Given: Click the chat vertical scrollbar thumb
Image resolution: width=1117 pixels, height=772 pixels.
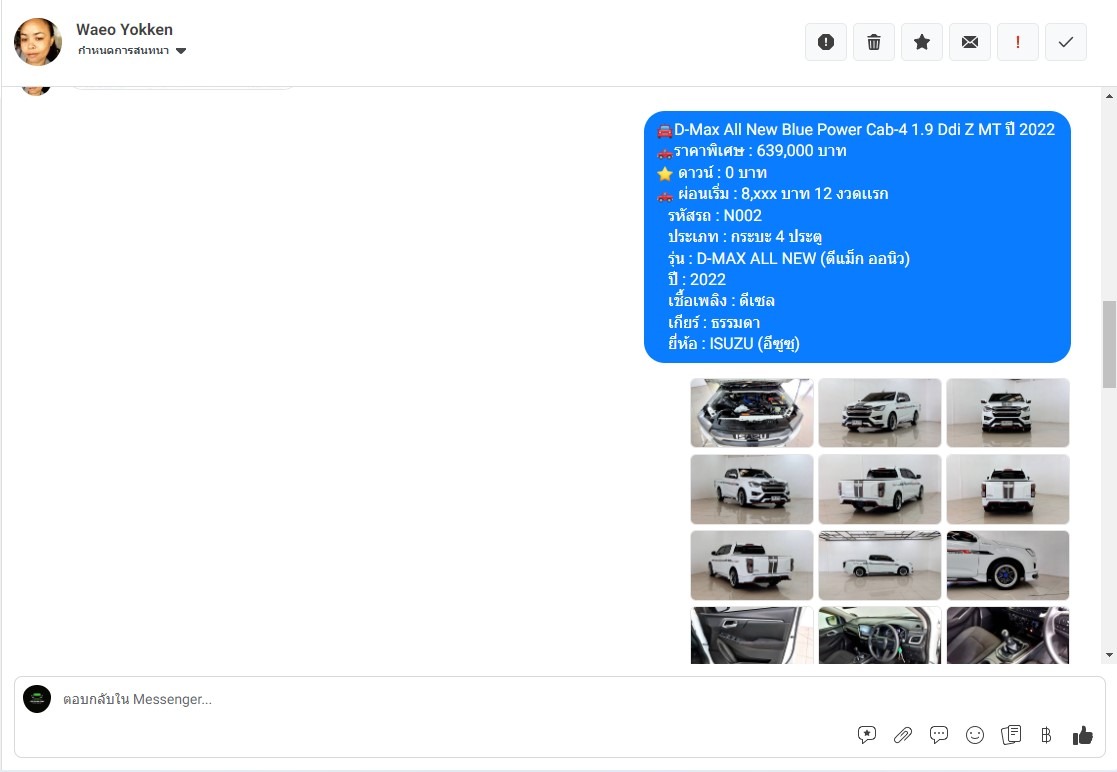Looking at the screenshot, I should (x=1109, y=345).
